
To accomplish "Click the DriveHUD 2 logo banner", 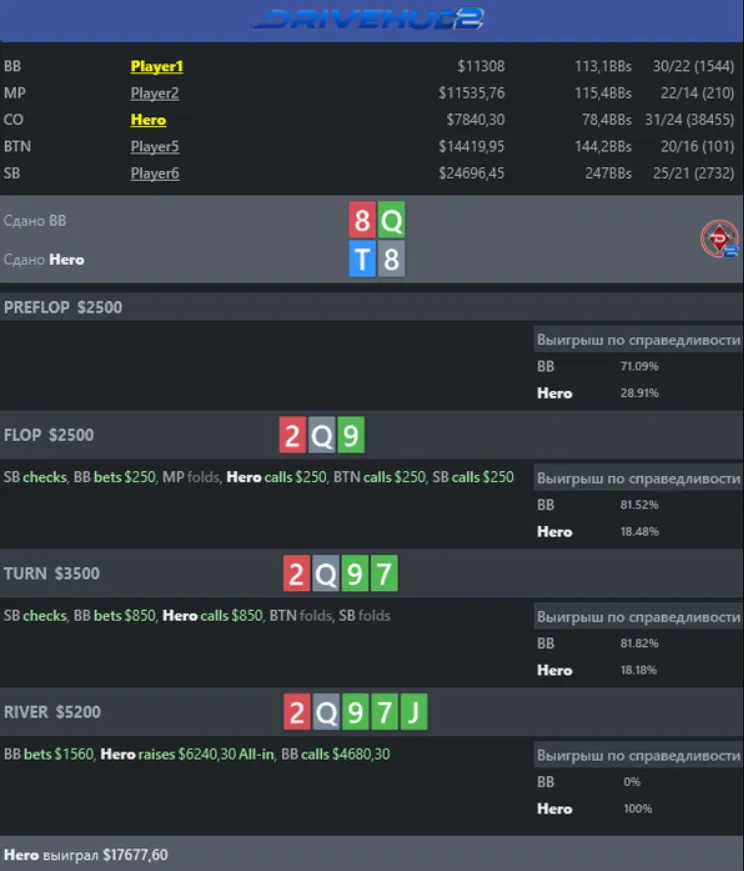I will pos(369,19).
